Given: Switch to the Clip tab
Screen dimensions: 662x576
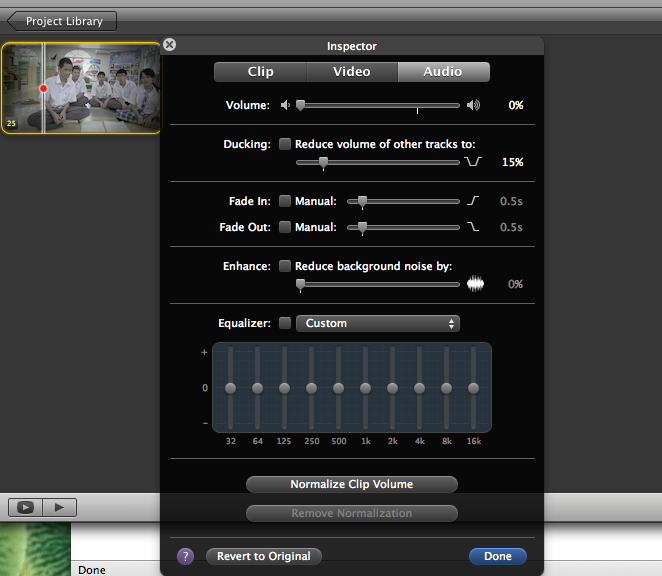Looking at the screenshot, I should pyautogui.click(x=260, y=72).
